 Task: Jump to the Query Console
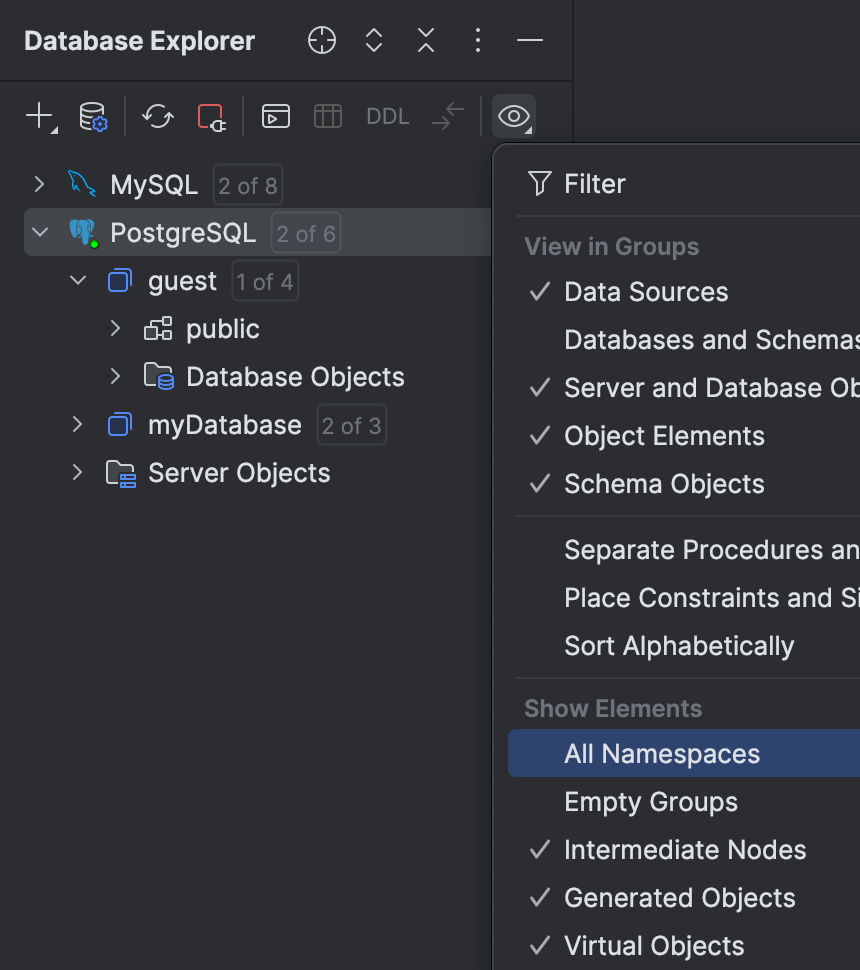[x=275, y=115]
